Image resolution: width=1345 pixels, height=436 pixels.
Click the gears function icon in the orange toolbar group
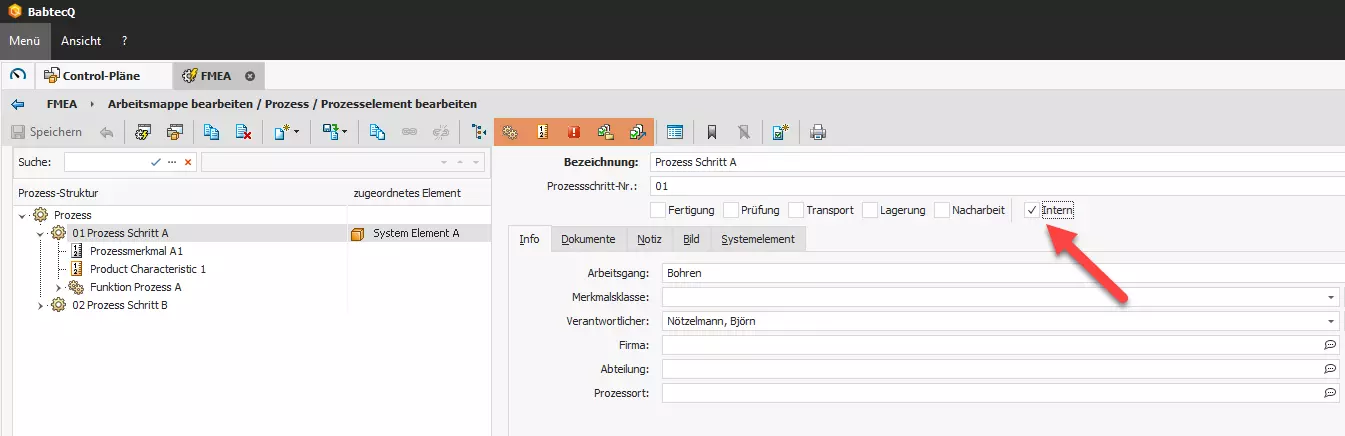coord(510,132)
